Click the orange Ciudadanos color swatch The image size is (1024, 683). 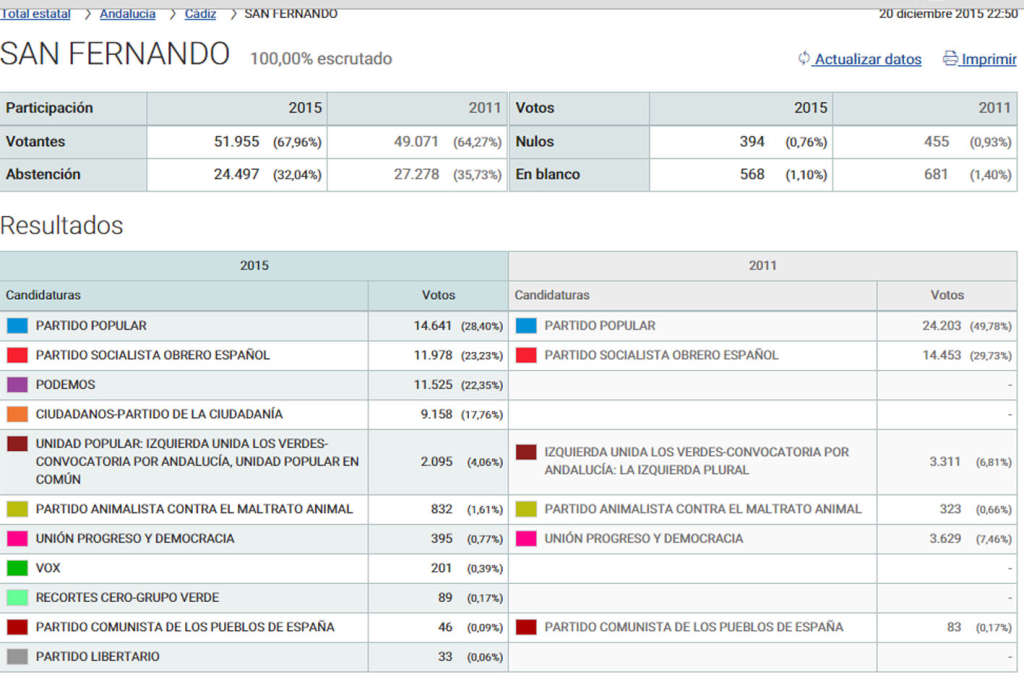(17, 414)
